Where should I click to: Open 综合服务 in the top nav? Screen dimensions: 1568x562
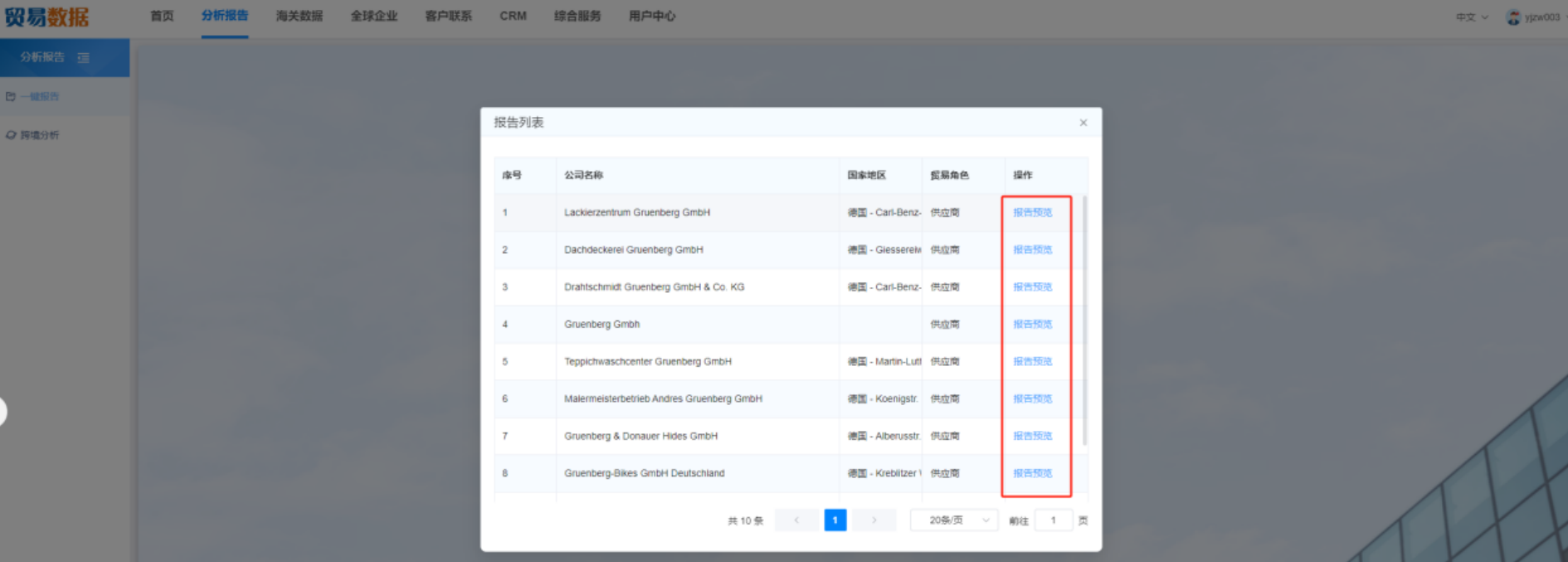(x=577, y=16)
